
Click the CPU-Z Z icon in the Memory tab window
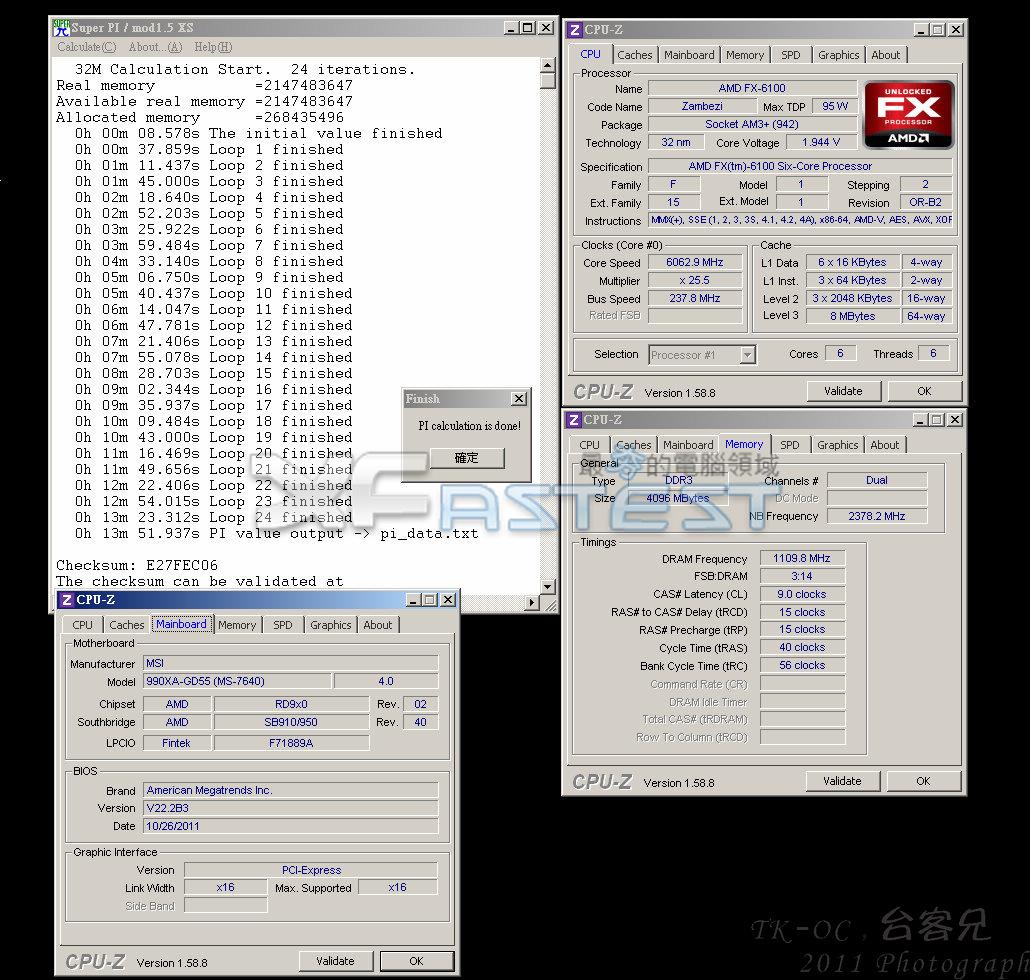pyautogui.click(x=574, y=420)
